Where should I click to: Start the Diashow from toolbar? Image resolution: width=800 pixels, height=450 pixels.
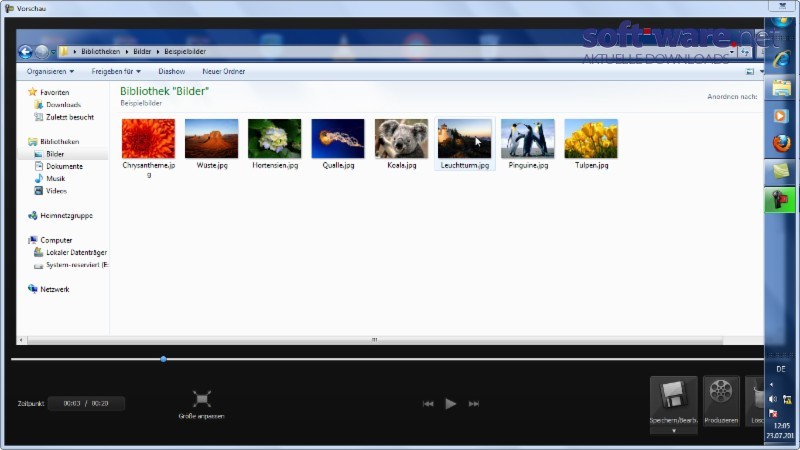[171, 71]
